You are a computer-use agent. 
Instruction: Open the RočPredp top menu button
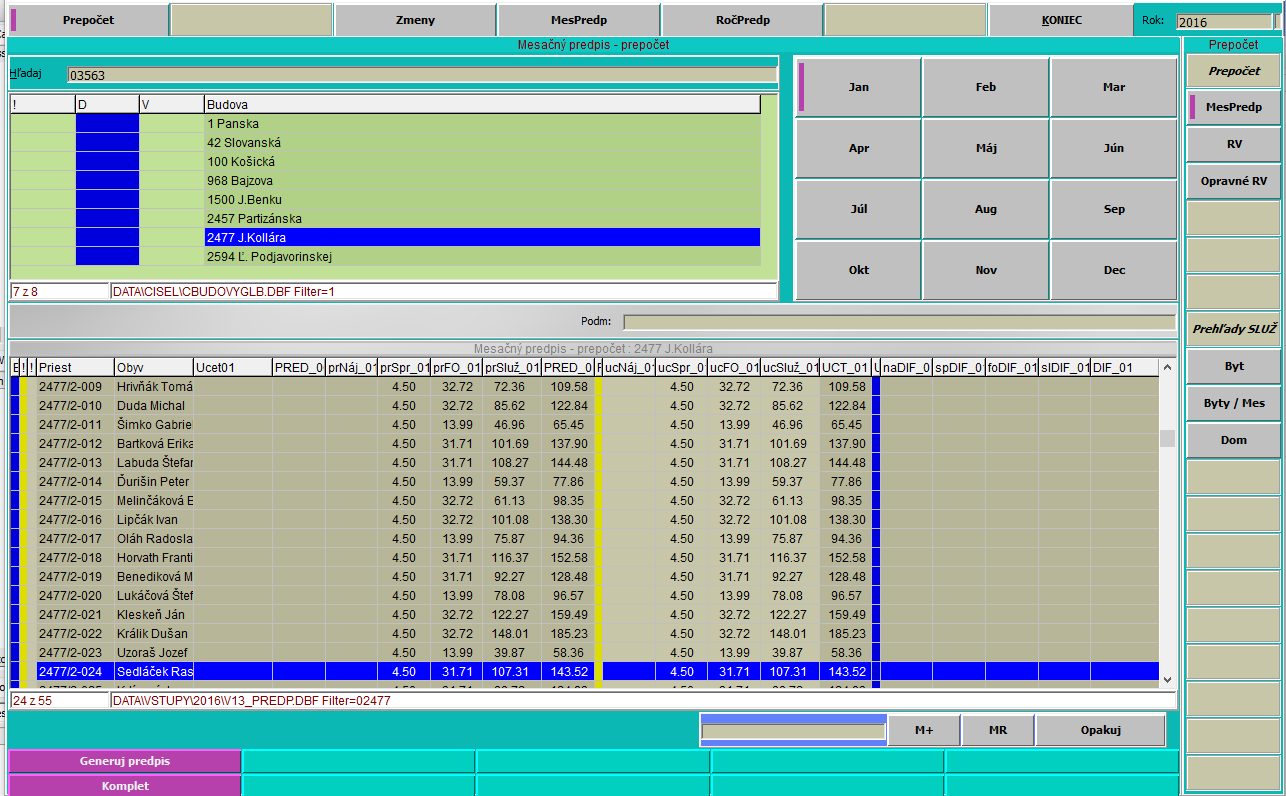[742, 20]
